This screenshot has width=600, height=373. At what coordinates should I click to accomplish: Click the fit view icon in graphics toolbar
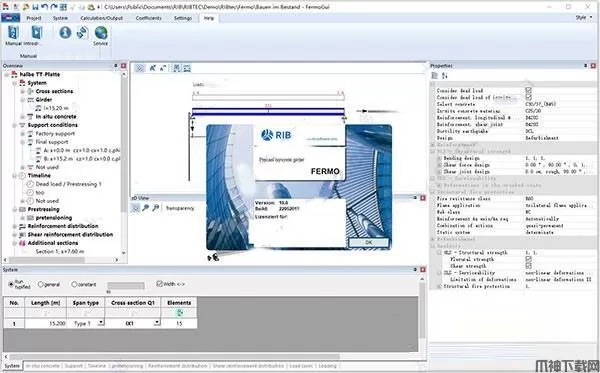187,68
